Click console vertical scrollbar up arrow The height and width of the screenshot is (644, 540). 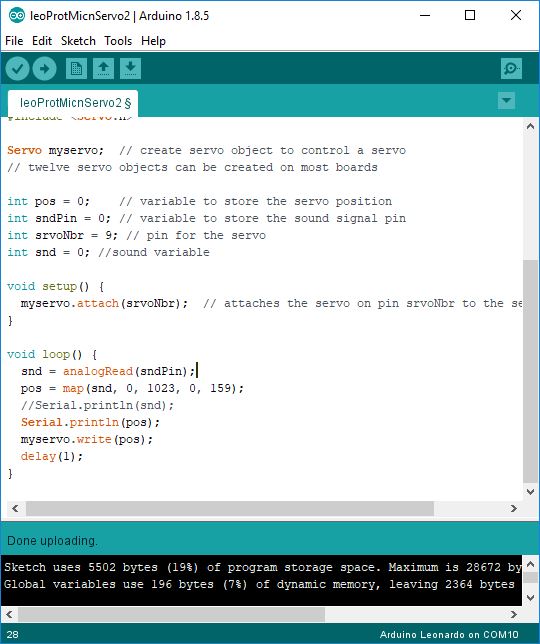click(530, 564)
